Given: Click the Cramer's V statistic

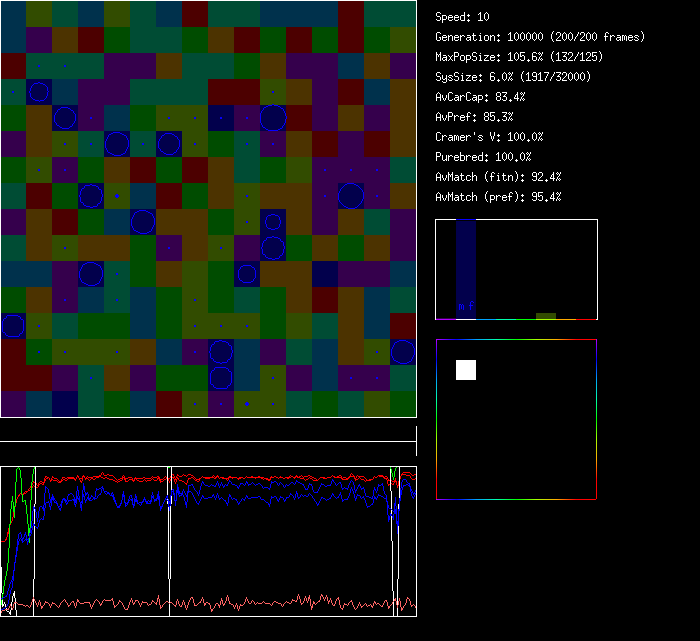Looking at the screenshot, I should coord(489,137).
